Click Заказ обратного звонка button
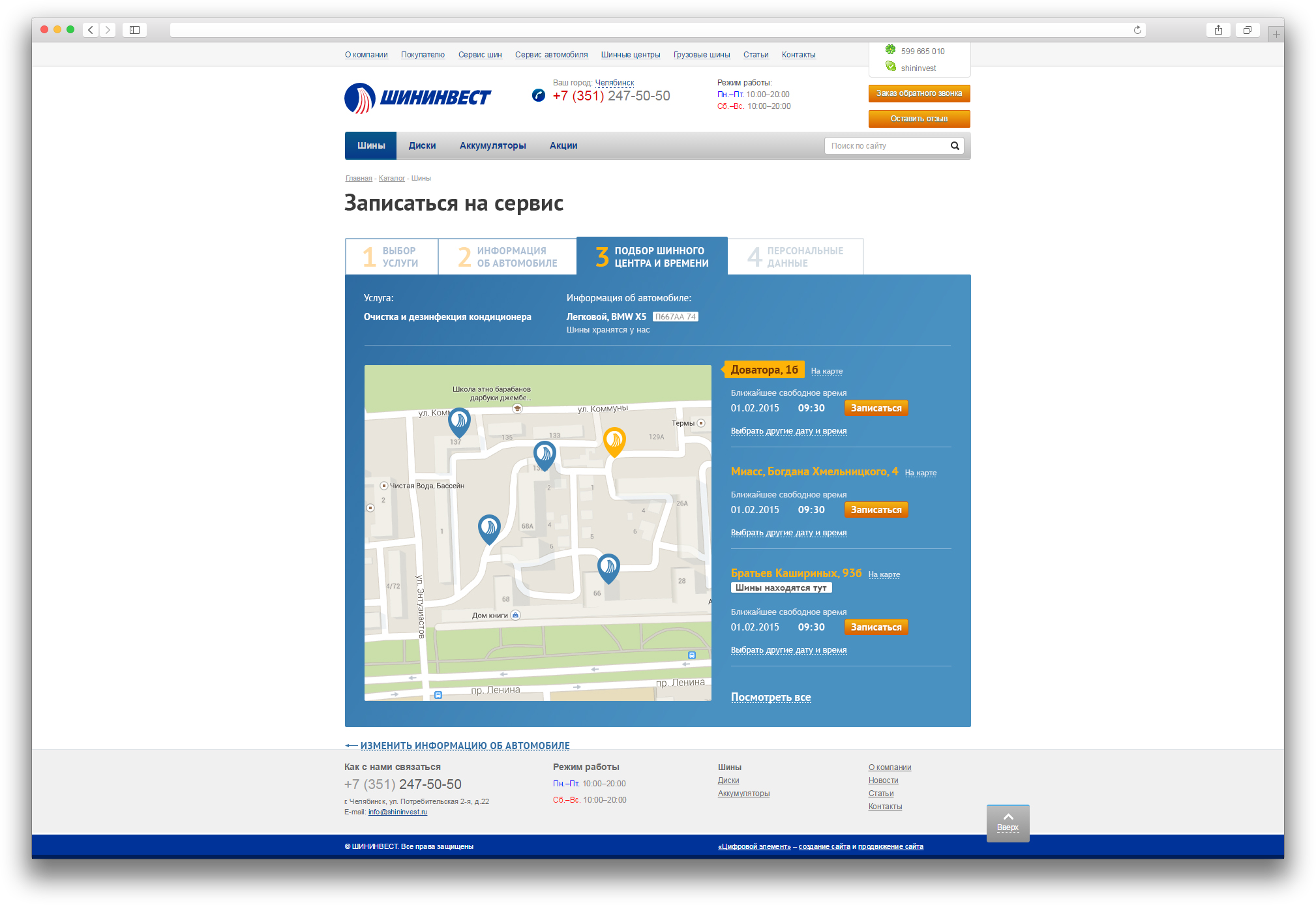The height and width of the screenshot is (905, 1316). click(919, 93)
